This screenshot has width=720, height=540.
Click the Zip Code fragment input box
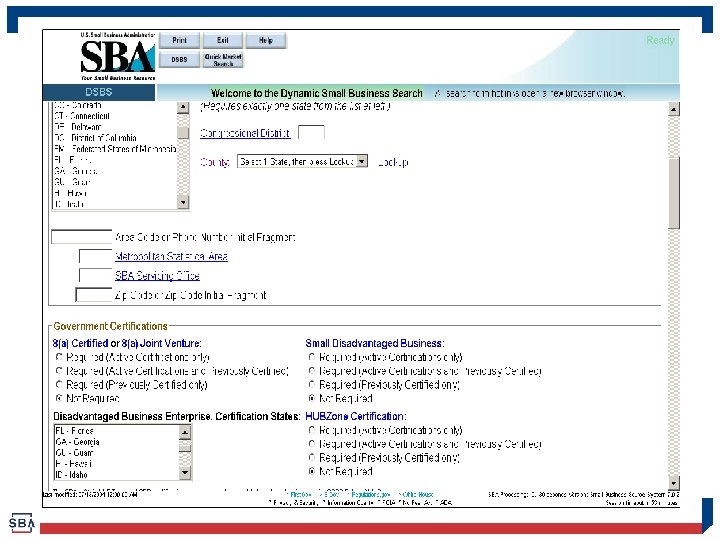click(94, 294)
